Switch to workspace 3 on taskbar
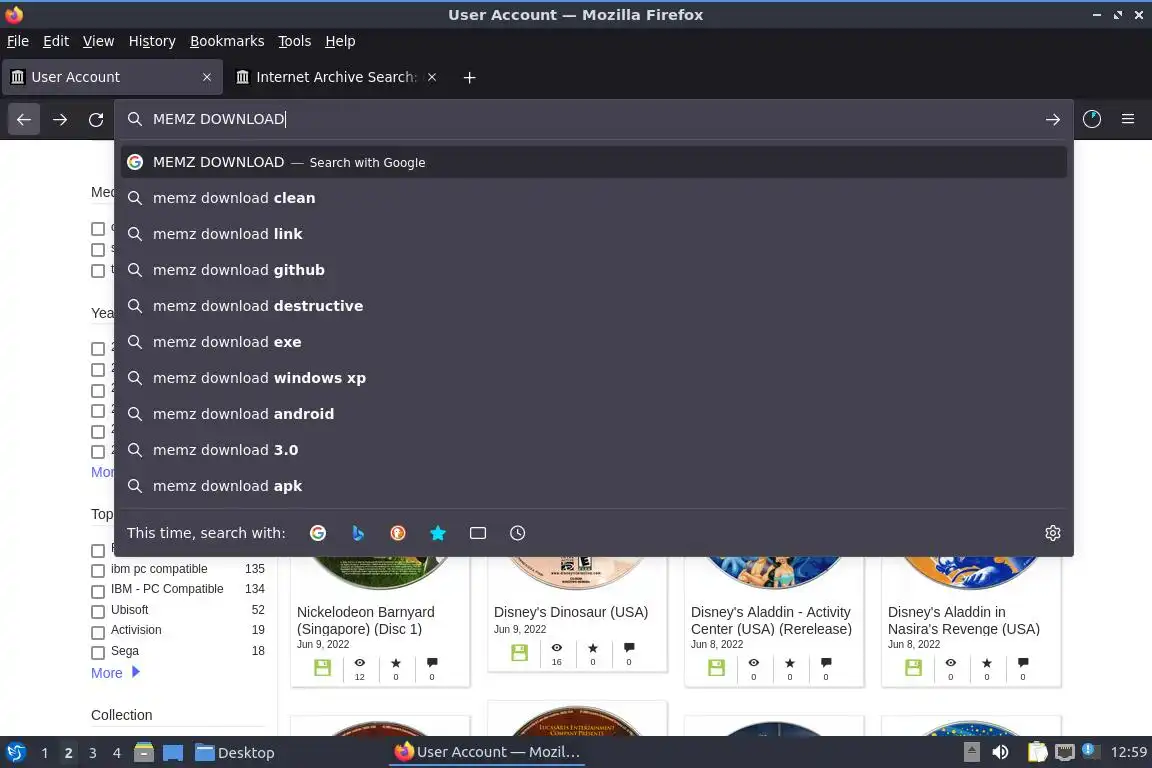The image size is (1152, 768). [x=93, y=753]
